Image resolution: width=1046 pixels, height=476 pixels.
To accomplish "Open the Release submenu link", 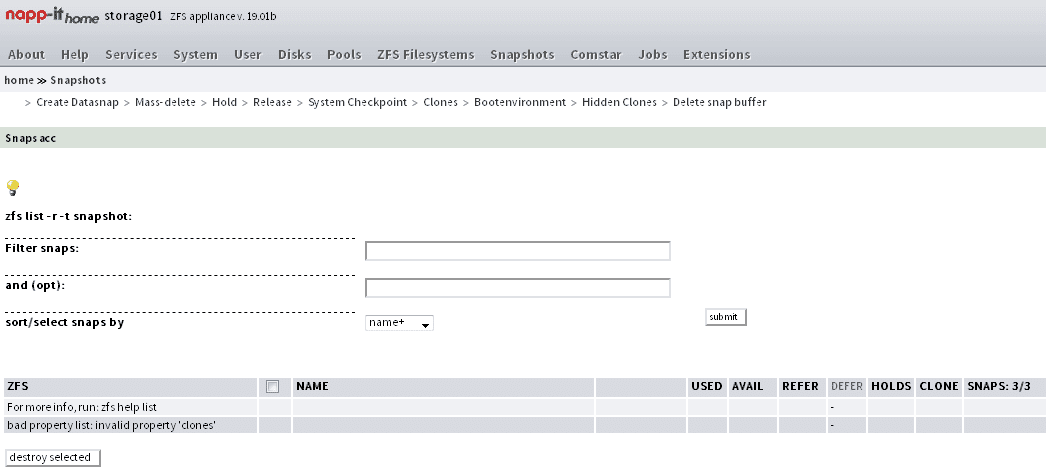I will [x=272, y=102].
